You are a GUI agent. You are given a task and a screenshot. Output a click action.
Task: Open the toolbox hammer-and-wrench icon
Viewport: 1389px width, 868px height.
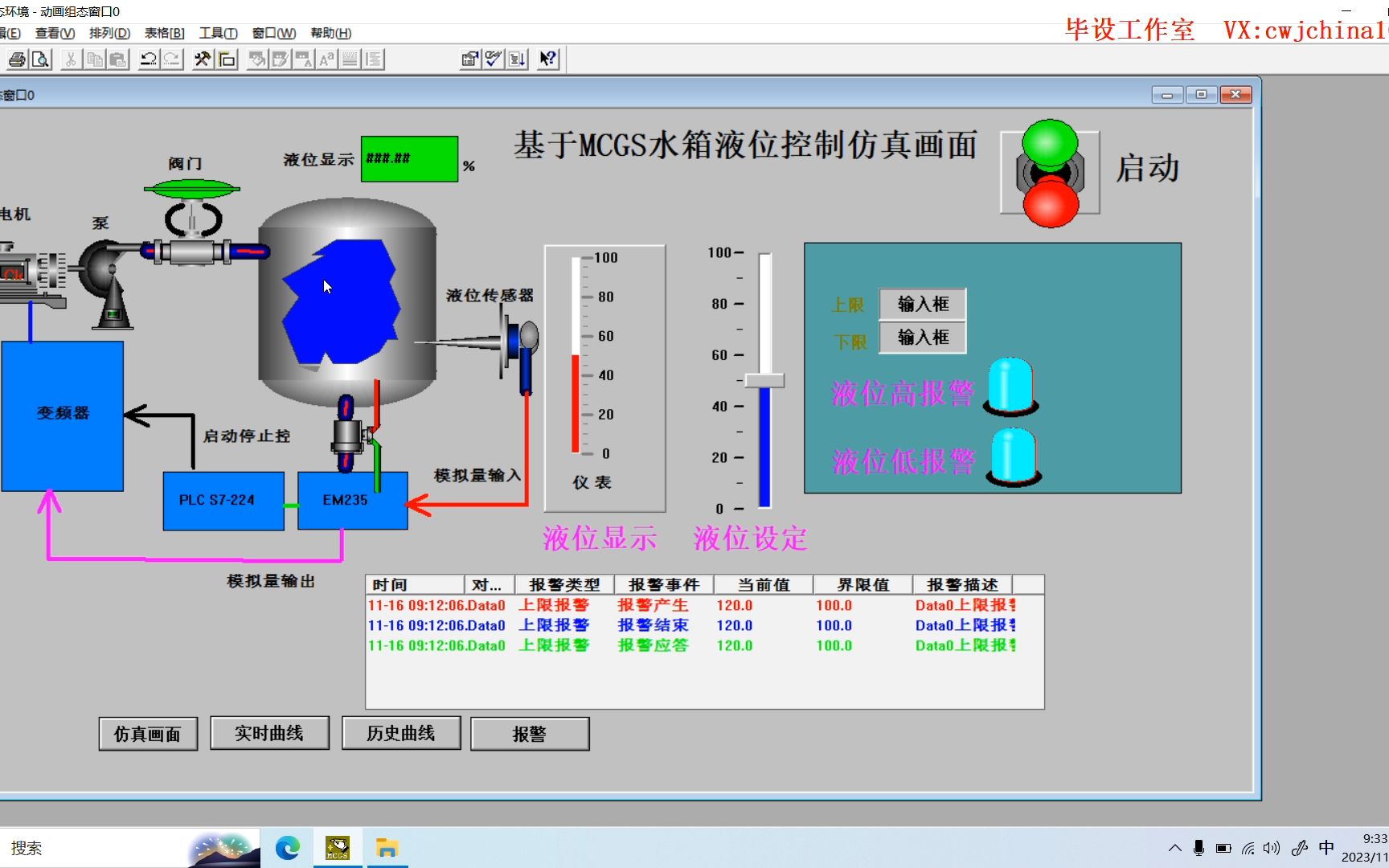coord(203,59)
